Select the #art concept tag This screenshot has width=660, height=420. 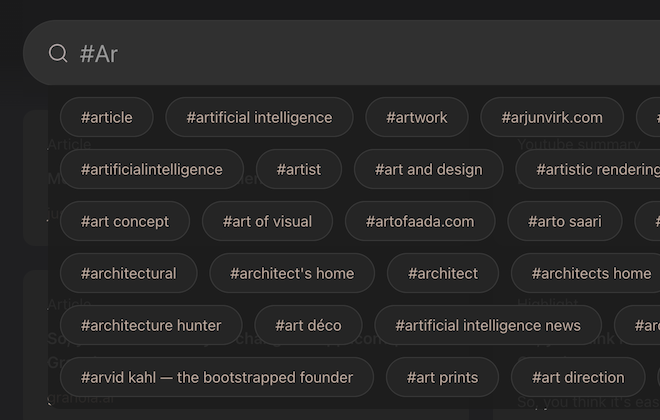125,221
